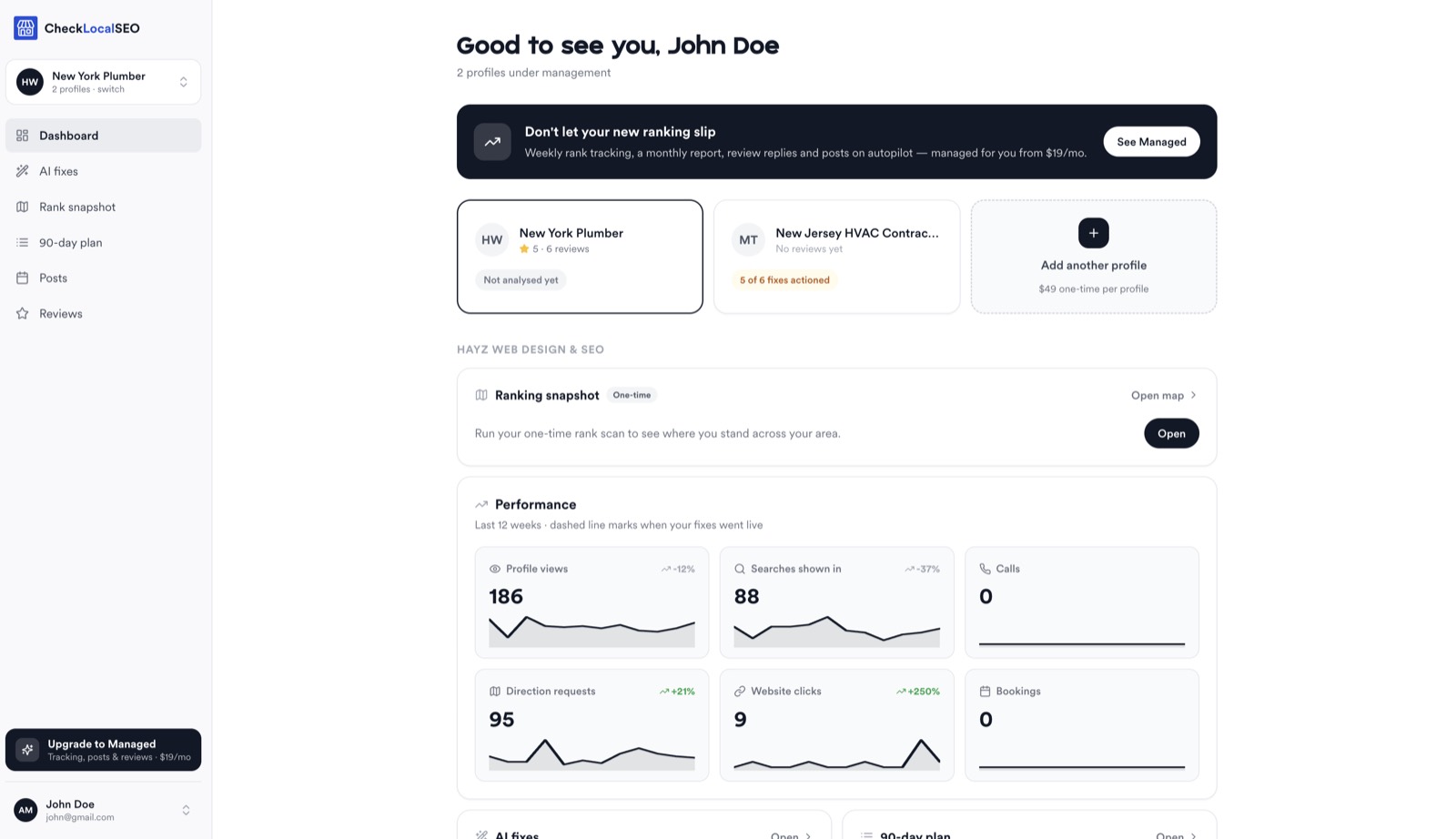
Task: Open AI fixes in the sidebar
Action: pyautogui.click(x=103, y=171)
